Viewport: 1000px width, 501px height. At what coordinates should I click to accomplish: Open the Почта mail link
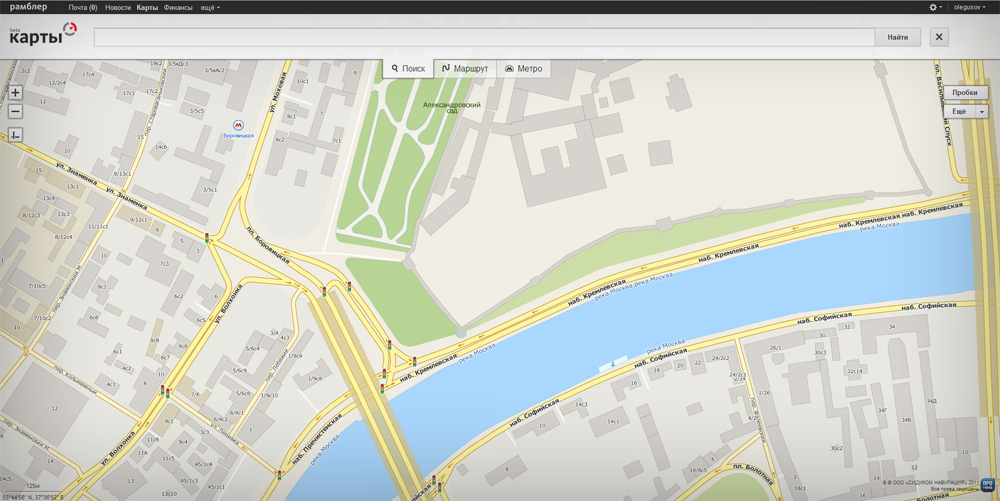pyautogui.click(x=82, y=7)
